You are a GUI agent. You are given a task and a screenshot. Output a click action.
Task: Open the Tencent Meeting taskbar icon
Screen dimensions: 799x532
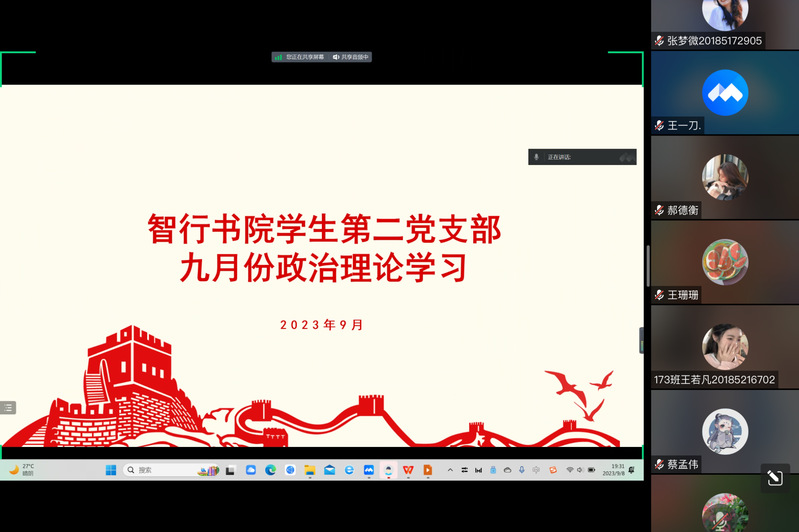[x=369, y=470]
